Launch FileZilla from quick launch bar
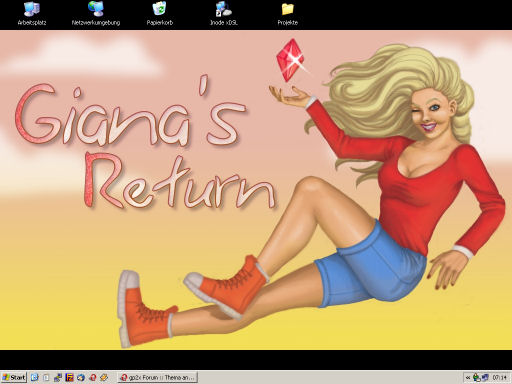Viewport: 512px width, 384px height. tap(69, 377)
